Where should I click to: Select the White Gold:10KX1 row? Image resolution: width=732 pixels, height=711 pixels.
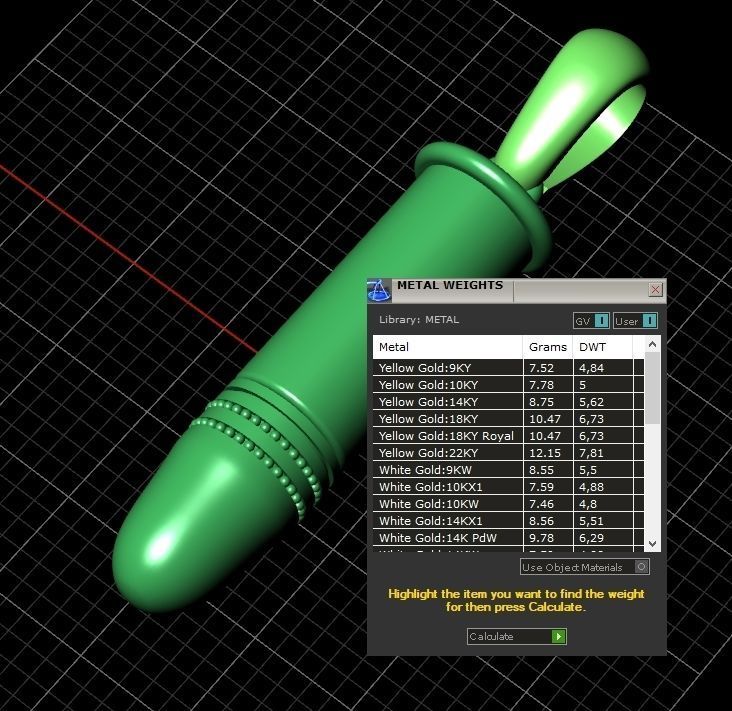508,486
